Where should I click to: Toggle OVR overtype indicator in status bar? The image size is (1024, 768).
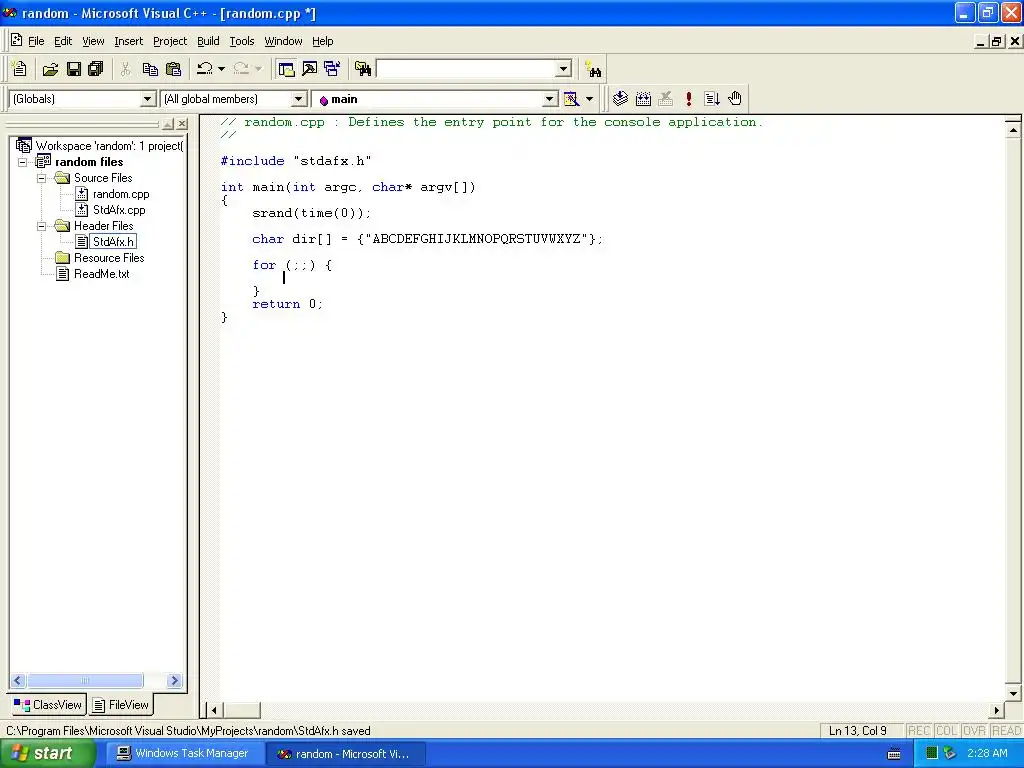(974, 731)
